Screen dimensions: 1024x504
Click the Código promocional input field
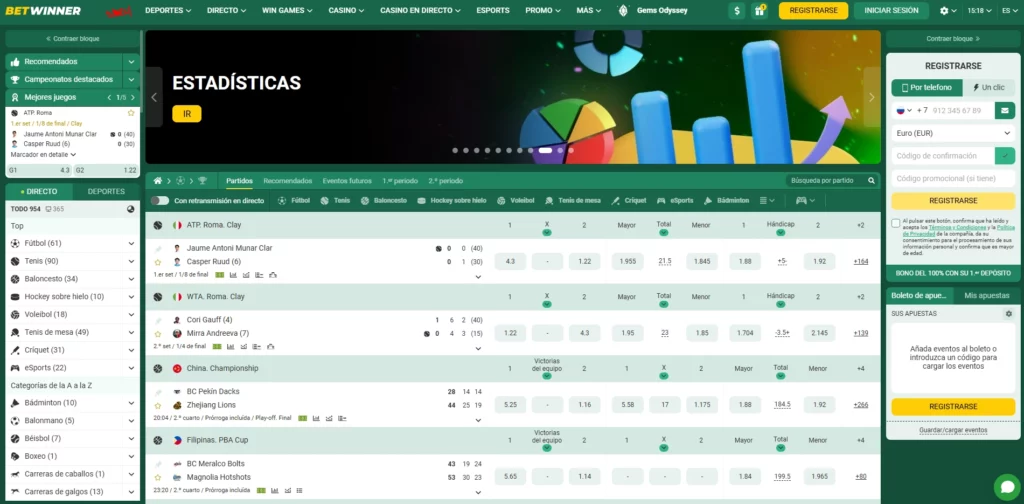(953, 178)
